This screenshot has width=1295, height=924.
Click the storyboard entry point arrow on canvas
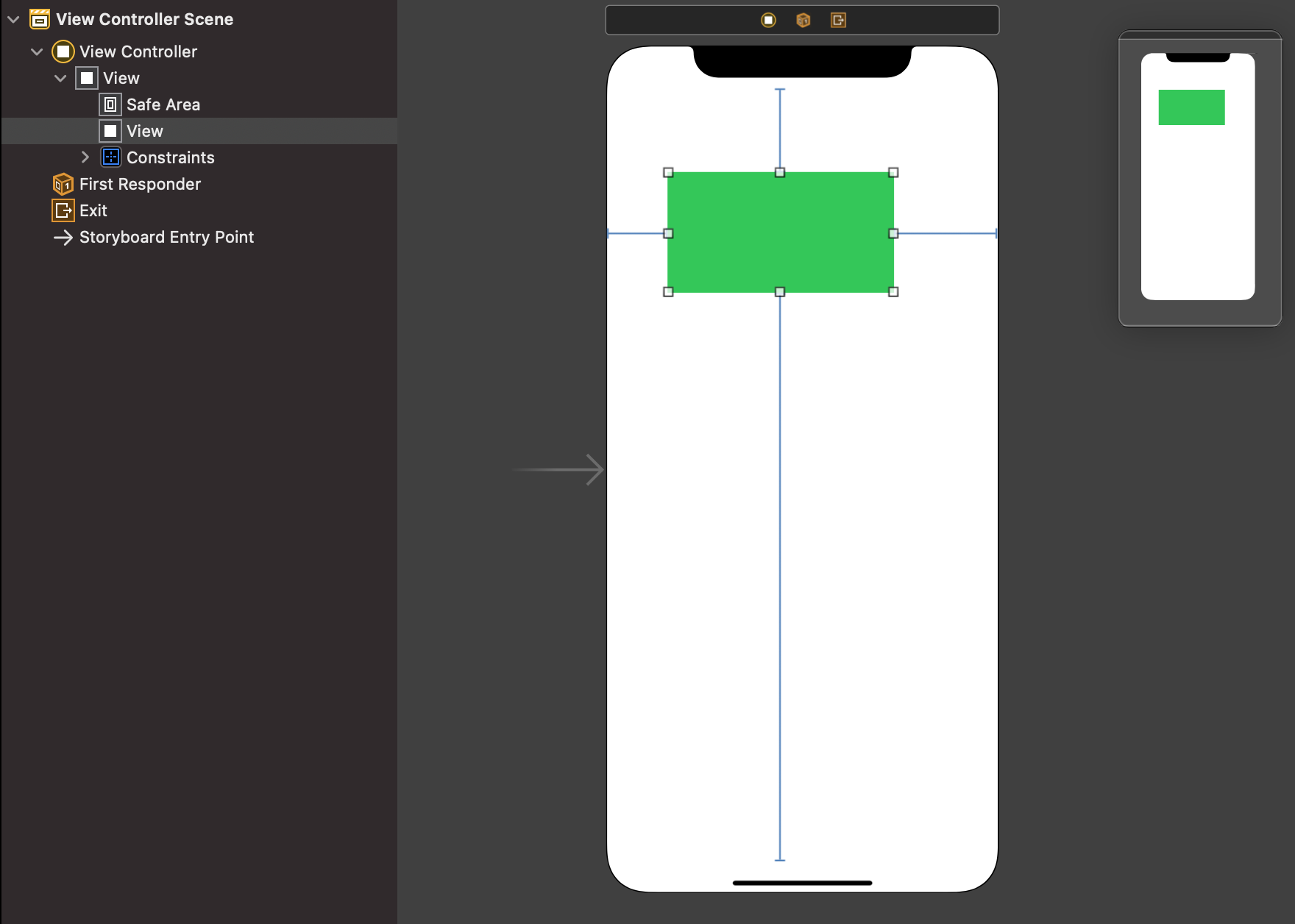(x=558, y=469)
